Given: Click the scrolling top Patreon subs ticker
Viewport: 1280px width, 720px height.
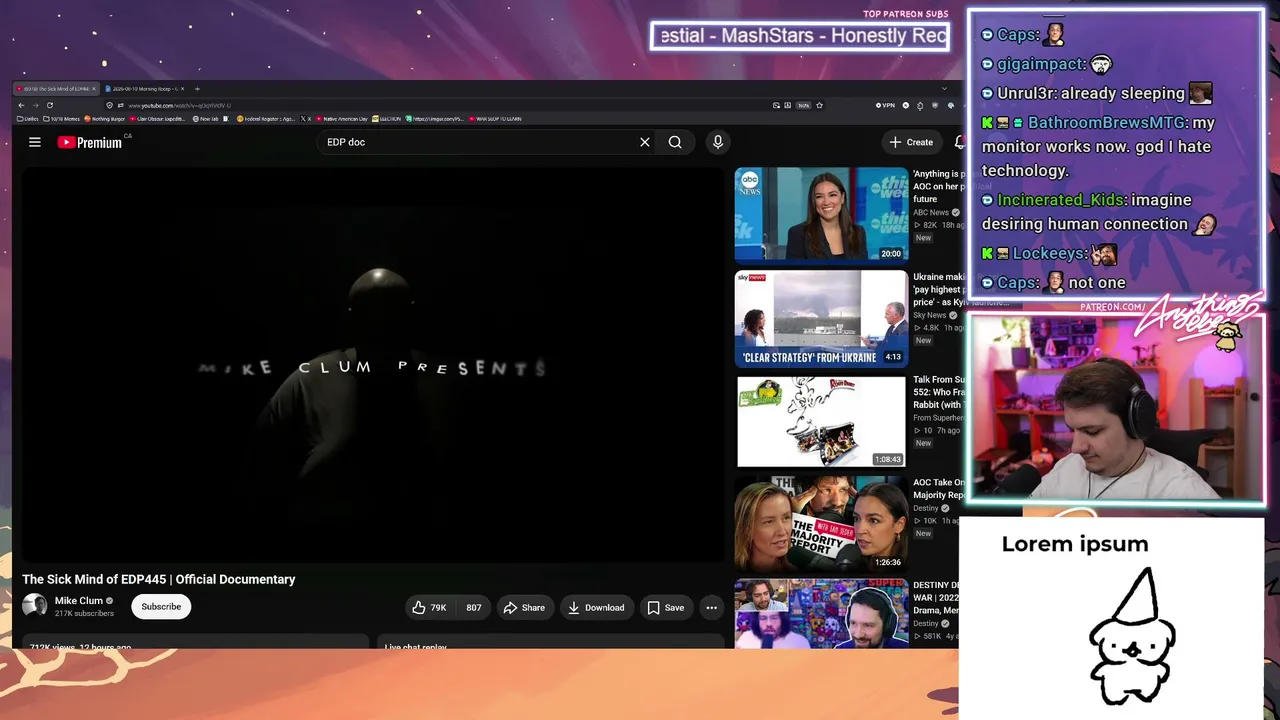Looking at the screenshot, I should pyautogui.click(x=800, y=36).
